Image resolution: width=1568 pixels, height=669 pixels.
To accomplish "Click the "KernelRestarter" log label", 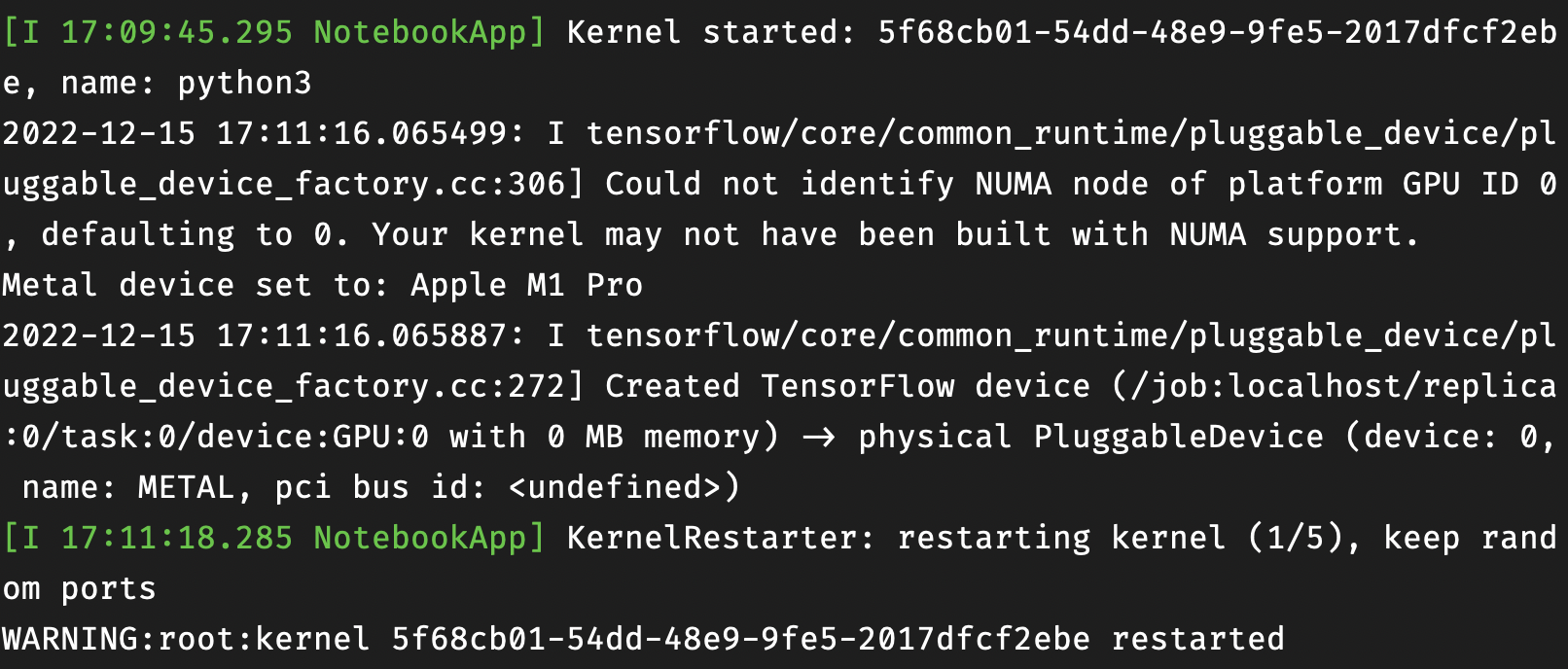I will 711,538.
